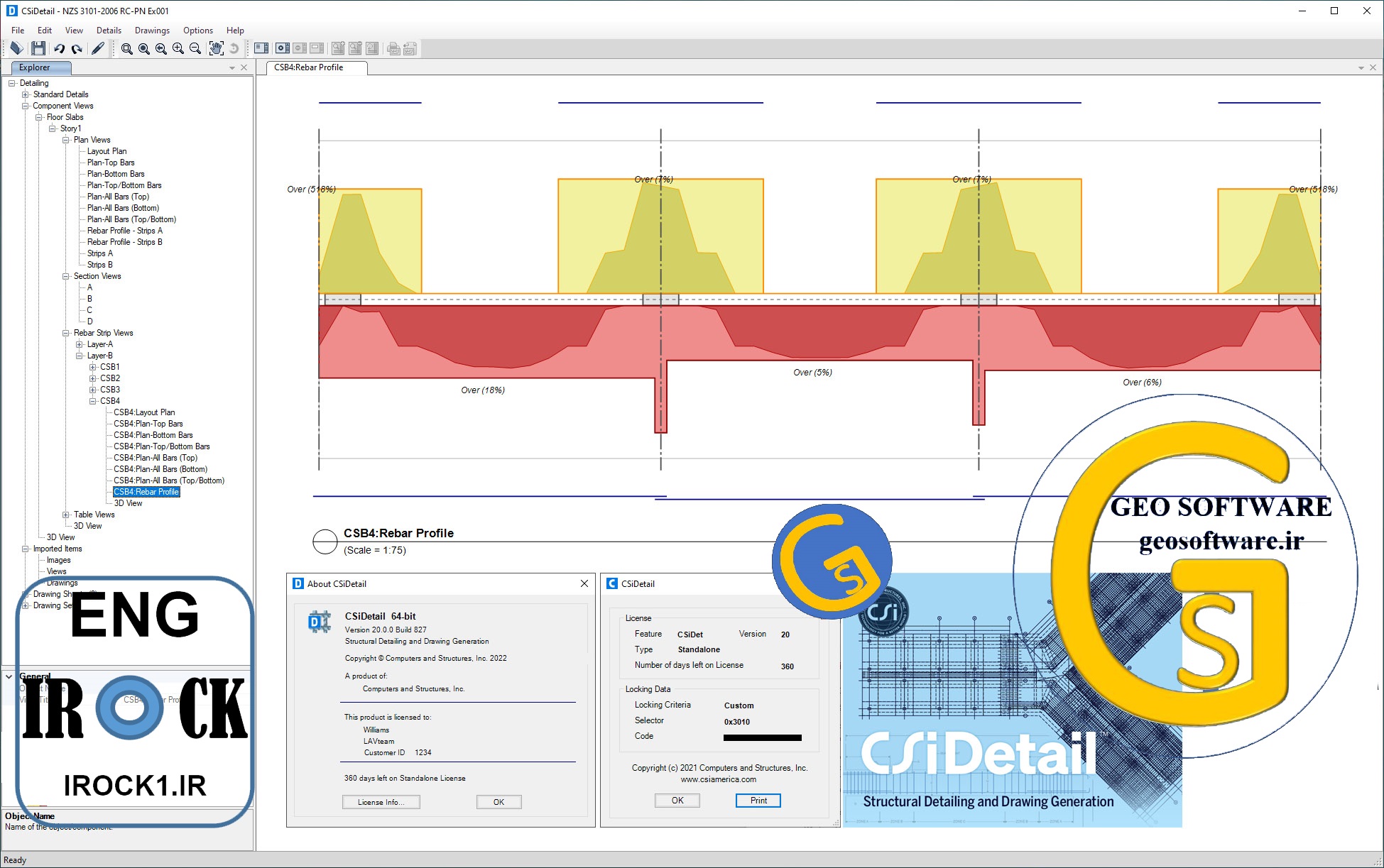This screenshot has height=868, width=1384.
Task: Click the grayed remove view from sheet icon
Action: coord(300,48)
